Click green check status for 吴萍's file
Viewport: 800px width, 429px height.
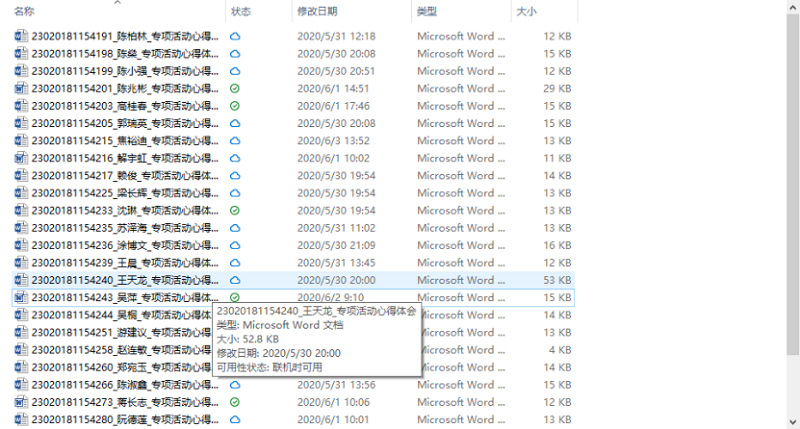click(x=235, y=298)
